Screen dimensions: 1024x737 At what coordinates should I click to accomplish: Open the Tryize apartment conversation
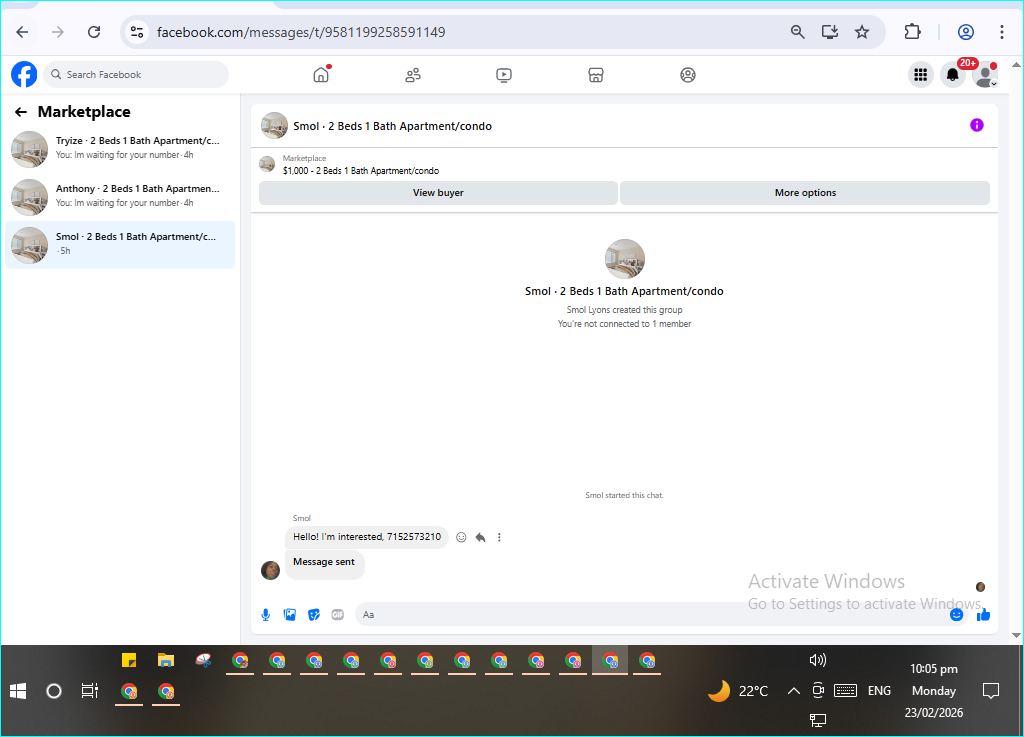point(120,149)
